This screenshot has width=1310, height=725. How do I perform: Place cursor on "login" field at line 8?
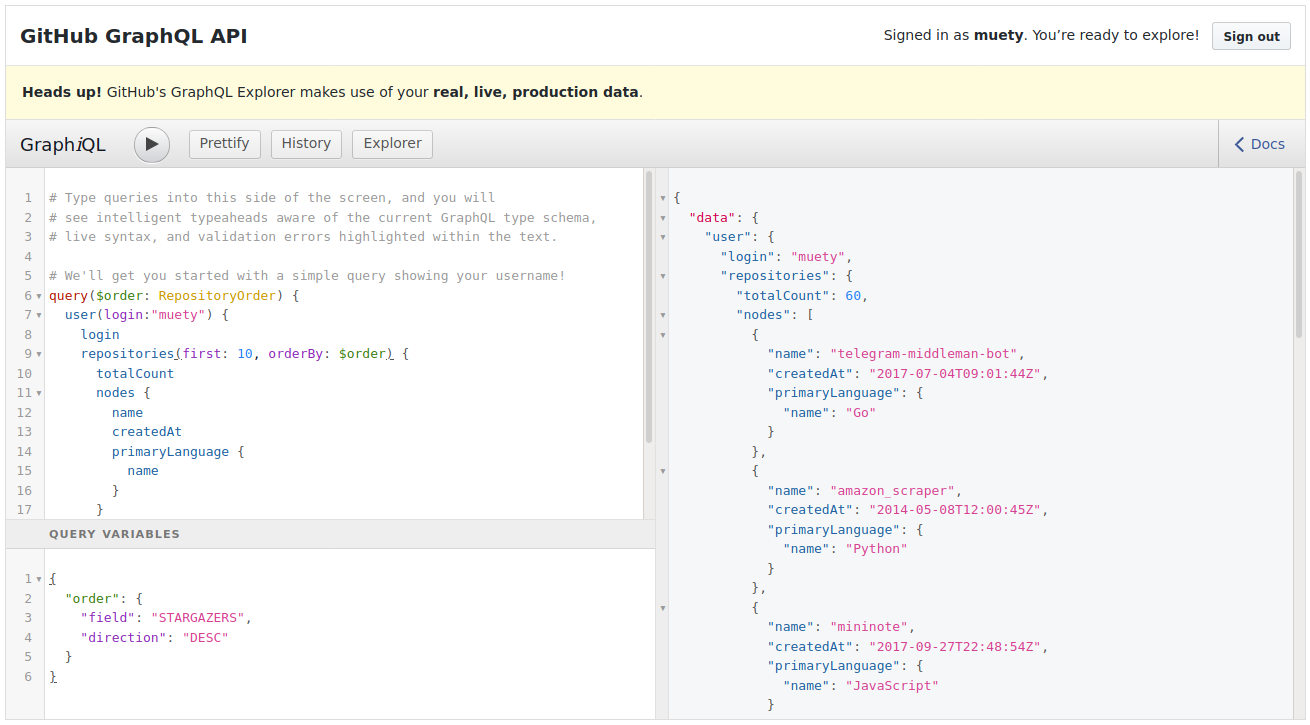(100, 335)
